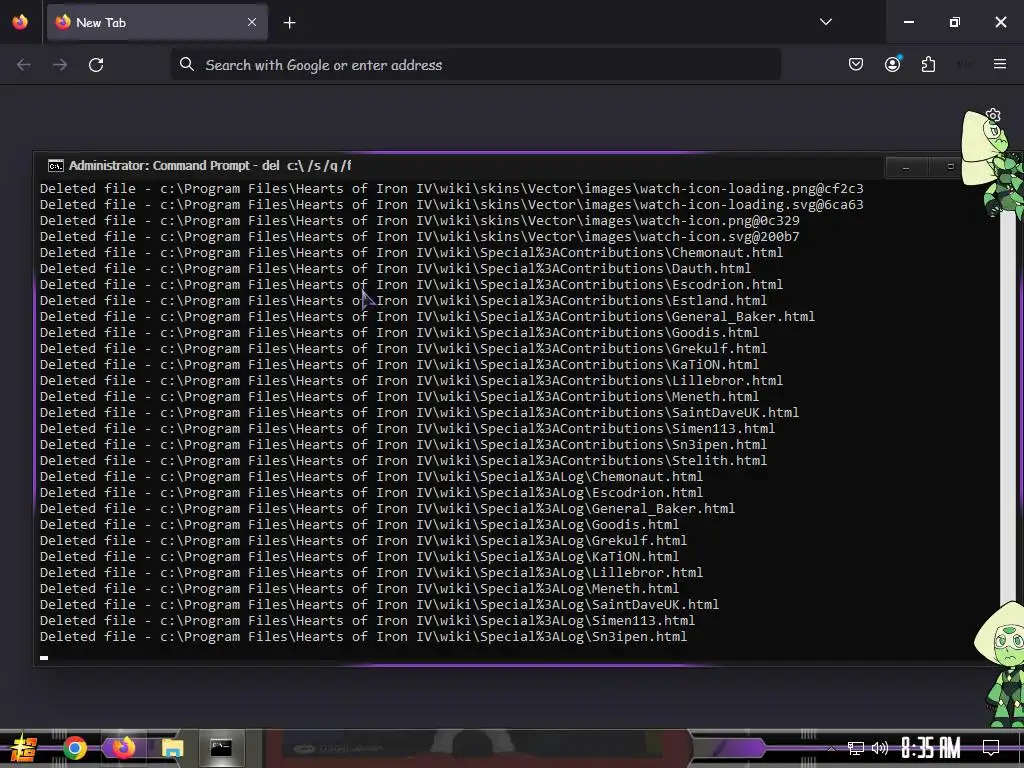Click line ending 3ALog\SaintDaveUK.html
This screenshot has height=768, width=1024.
point(379,605)
